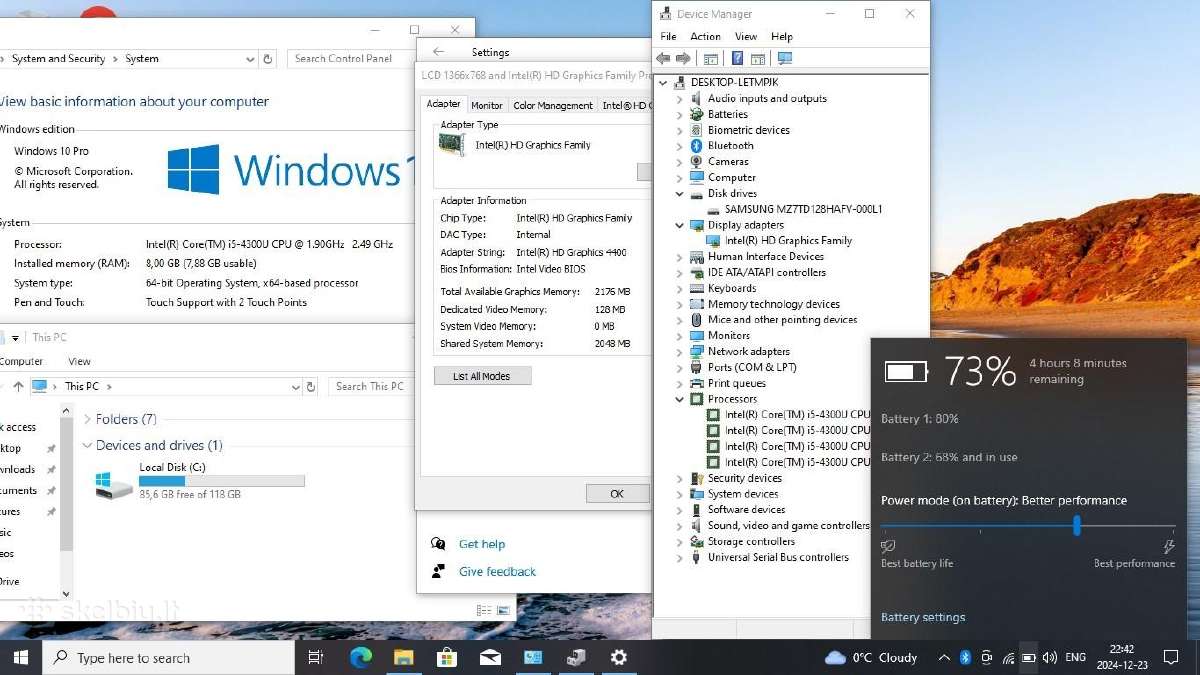Collapse the Folders (7) group
1200x675 pixels.
click(x=87, y=419)
